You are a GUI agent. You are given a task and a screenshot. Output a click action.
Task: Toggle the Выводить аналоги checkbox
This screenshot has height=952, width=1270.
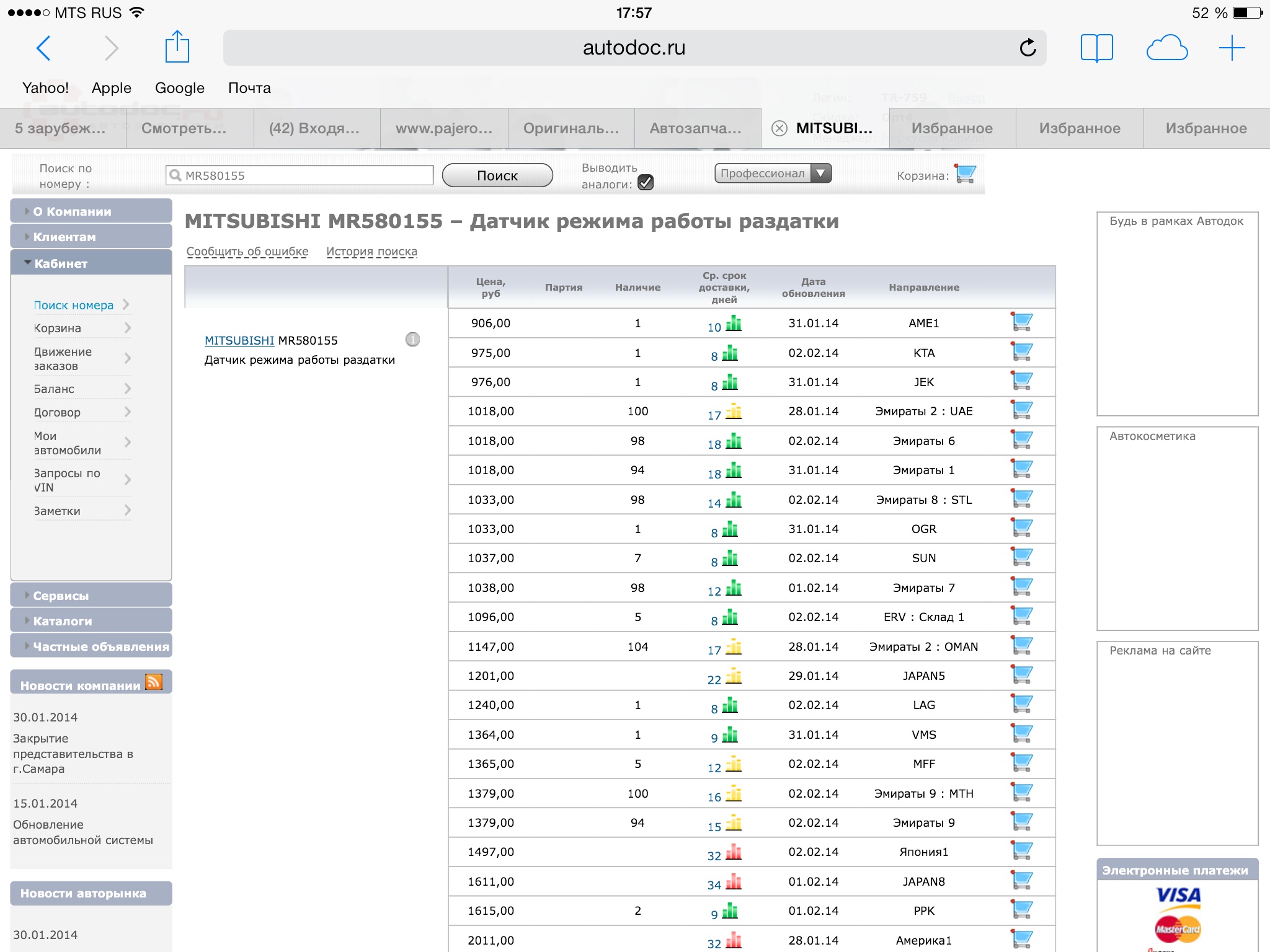(x=646, y=182)
